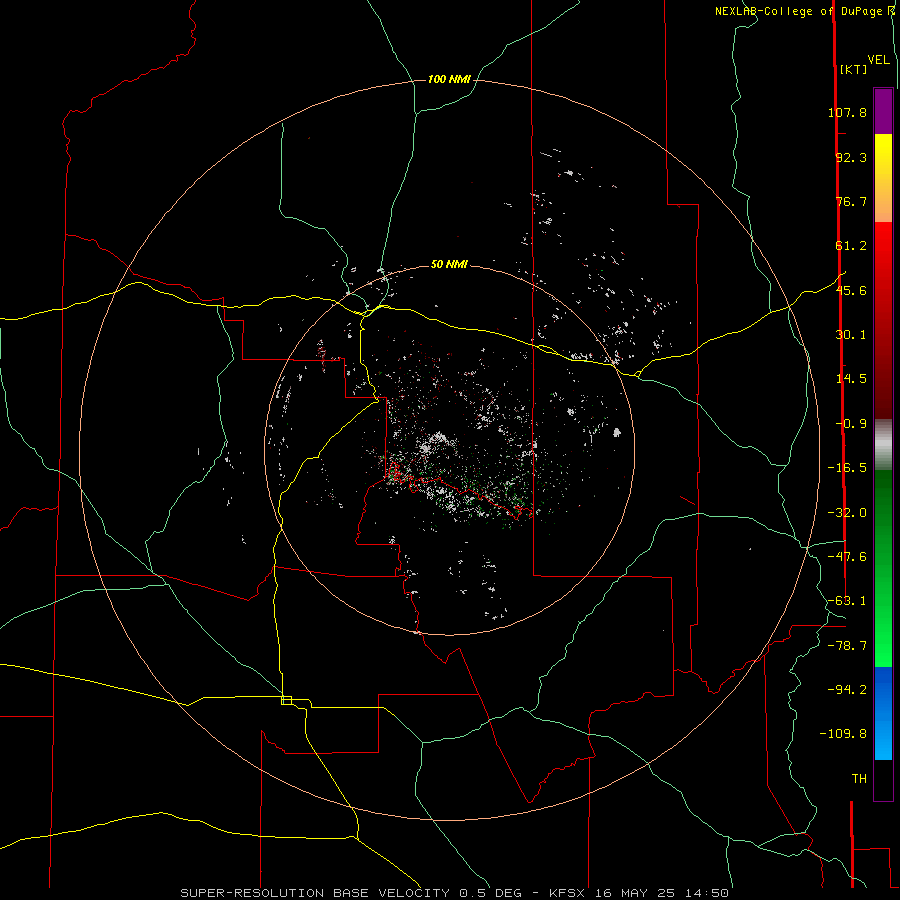
Task: Click the 61.2 legend value
Action: 851,246
